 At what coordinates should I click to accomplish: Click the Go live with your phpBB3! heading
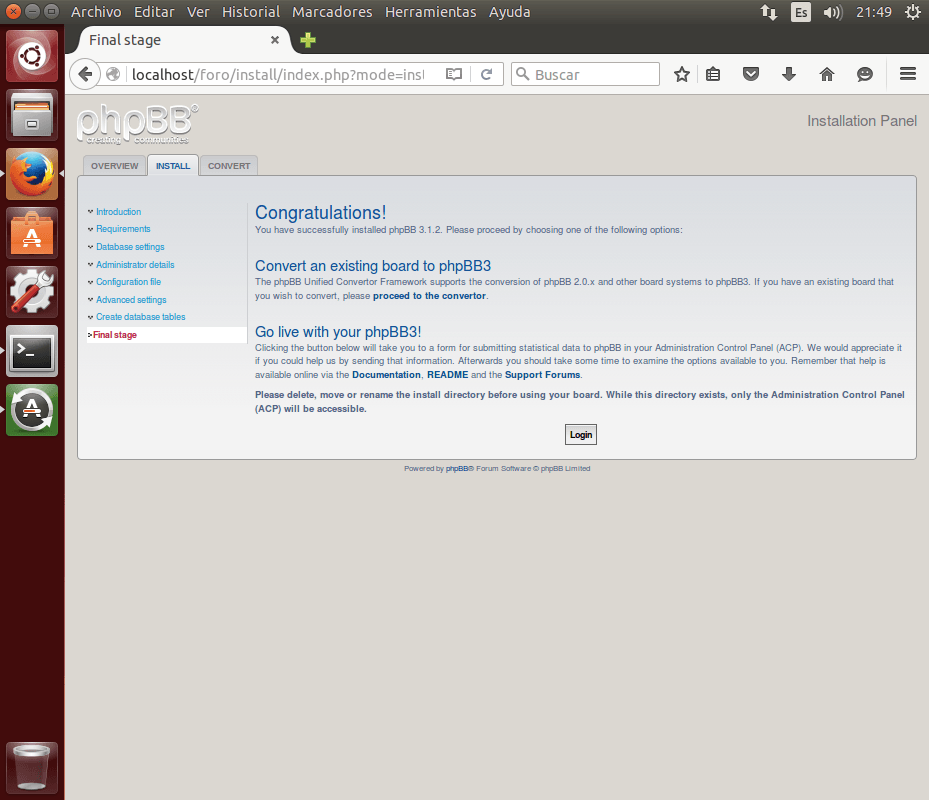pos(338,331)
